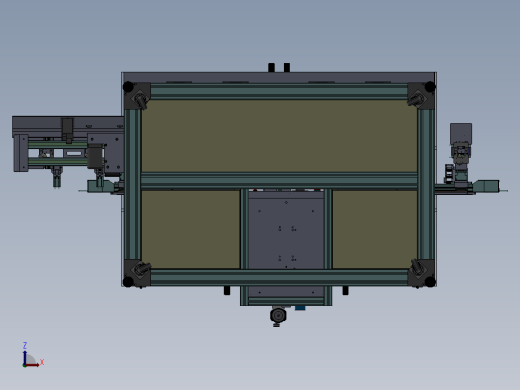Image resolution: width=520 pixels, height=390 pixels.
Task: Select the bottom-right corner bracket
Action: [421, 273]
